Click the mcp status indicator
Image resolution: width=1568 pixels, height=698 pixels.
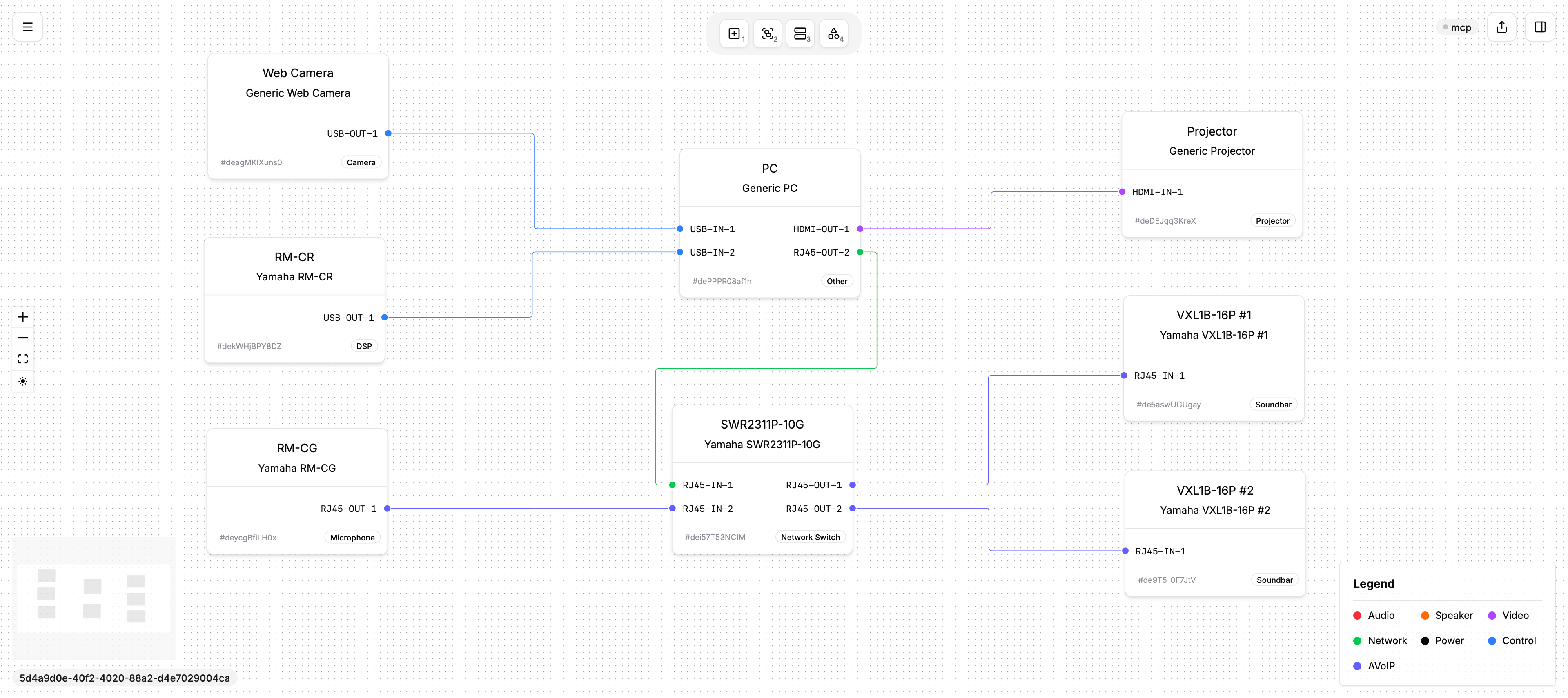pos(1457,27)
